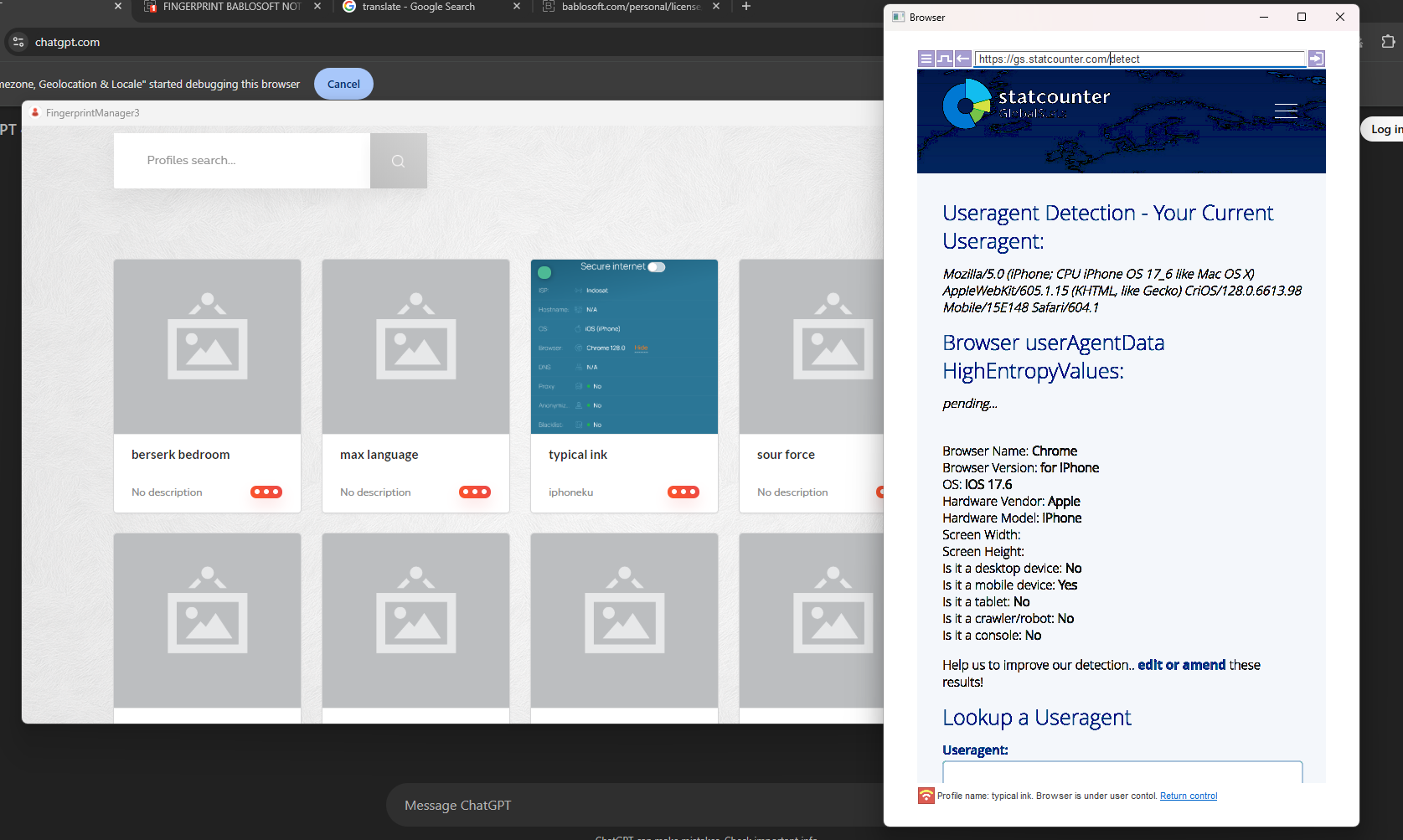Screen dimensions: 1403x840
Task: Open the options menu for typical ink profile
Action: point(683,492)
